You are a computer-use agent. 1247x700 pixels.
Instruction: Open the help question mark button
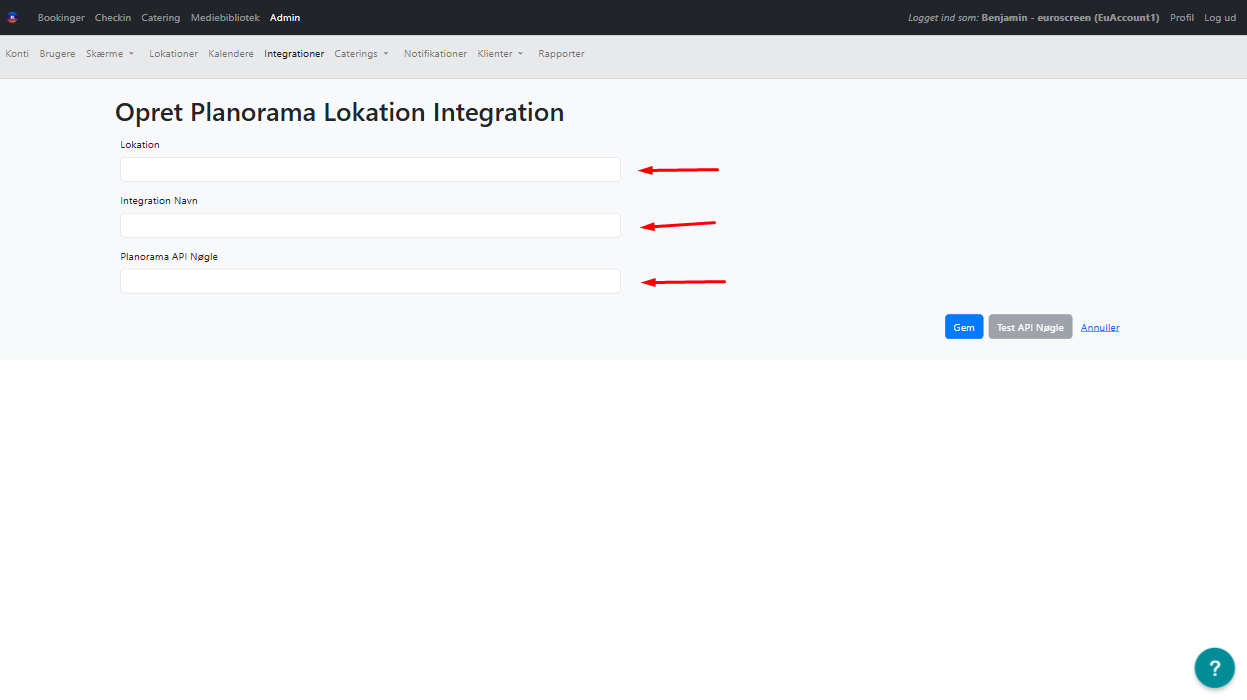[1215, 668]
